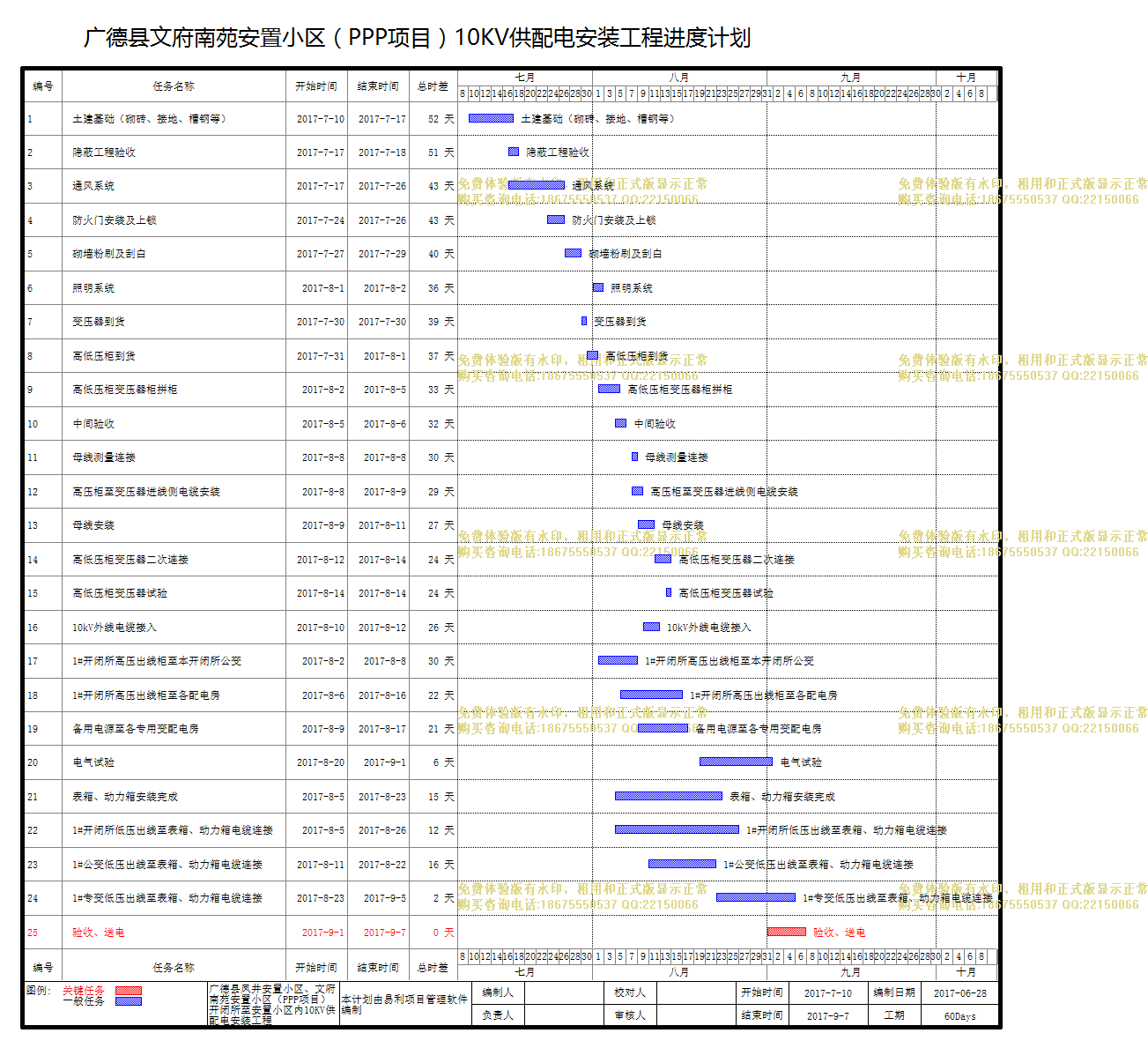Image resolution: width=1148 pixels, height=1048 pixels.
Task: Select start date 2017-7-10 in row 1
Action: click(x=321, y=119)
